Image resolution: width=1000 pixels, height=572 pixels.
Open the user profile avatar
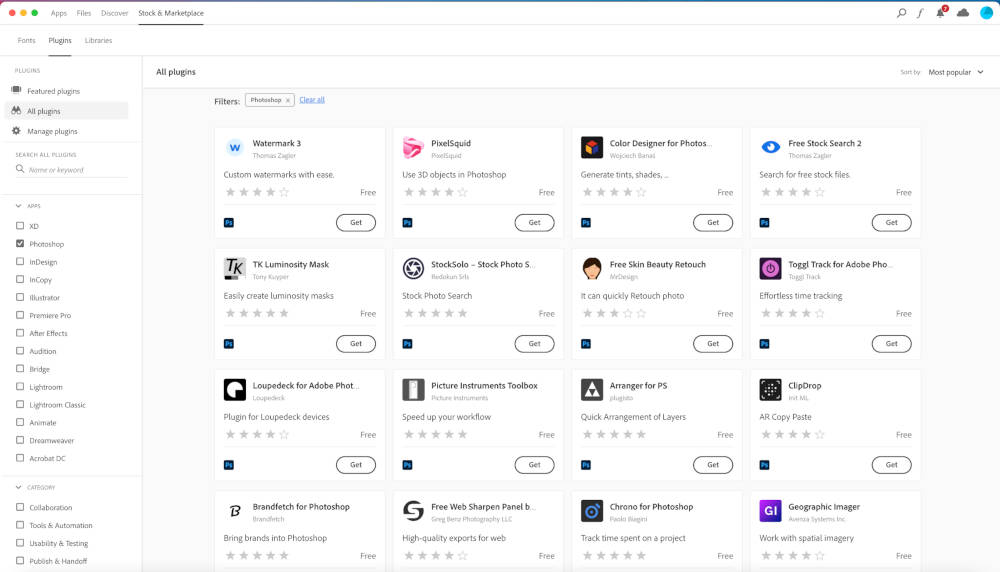pos(986,13)
